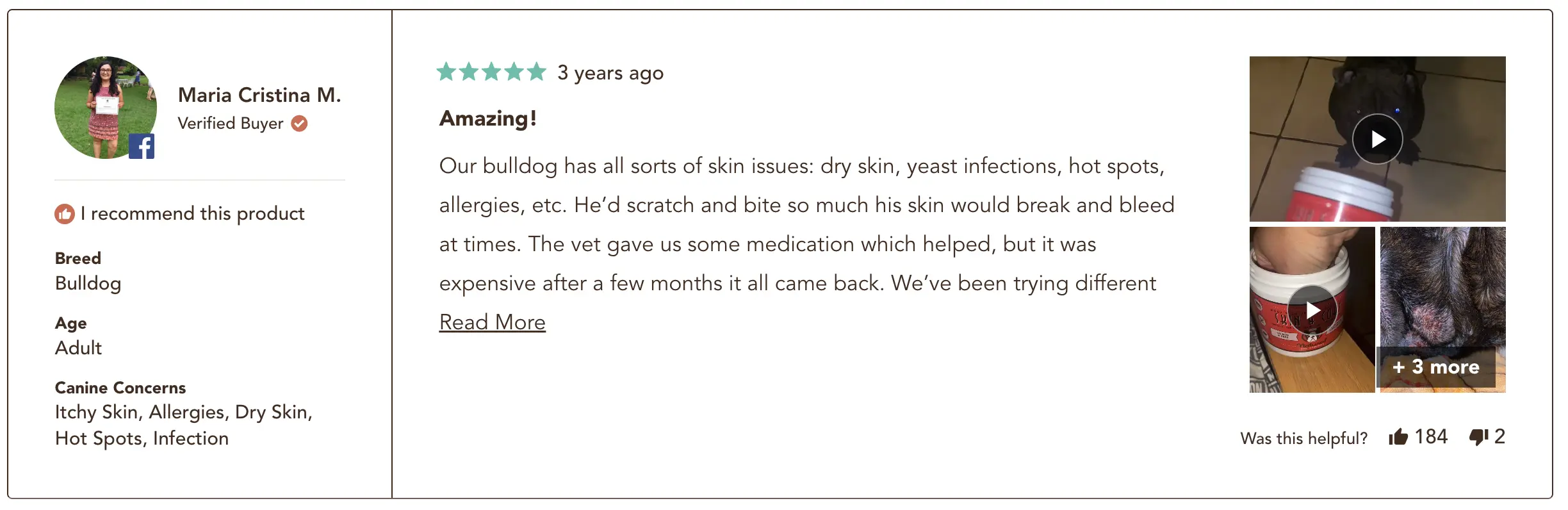Open the '+ 3 more' media overlay

(1436, 367)
